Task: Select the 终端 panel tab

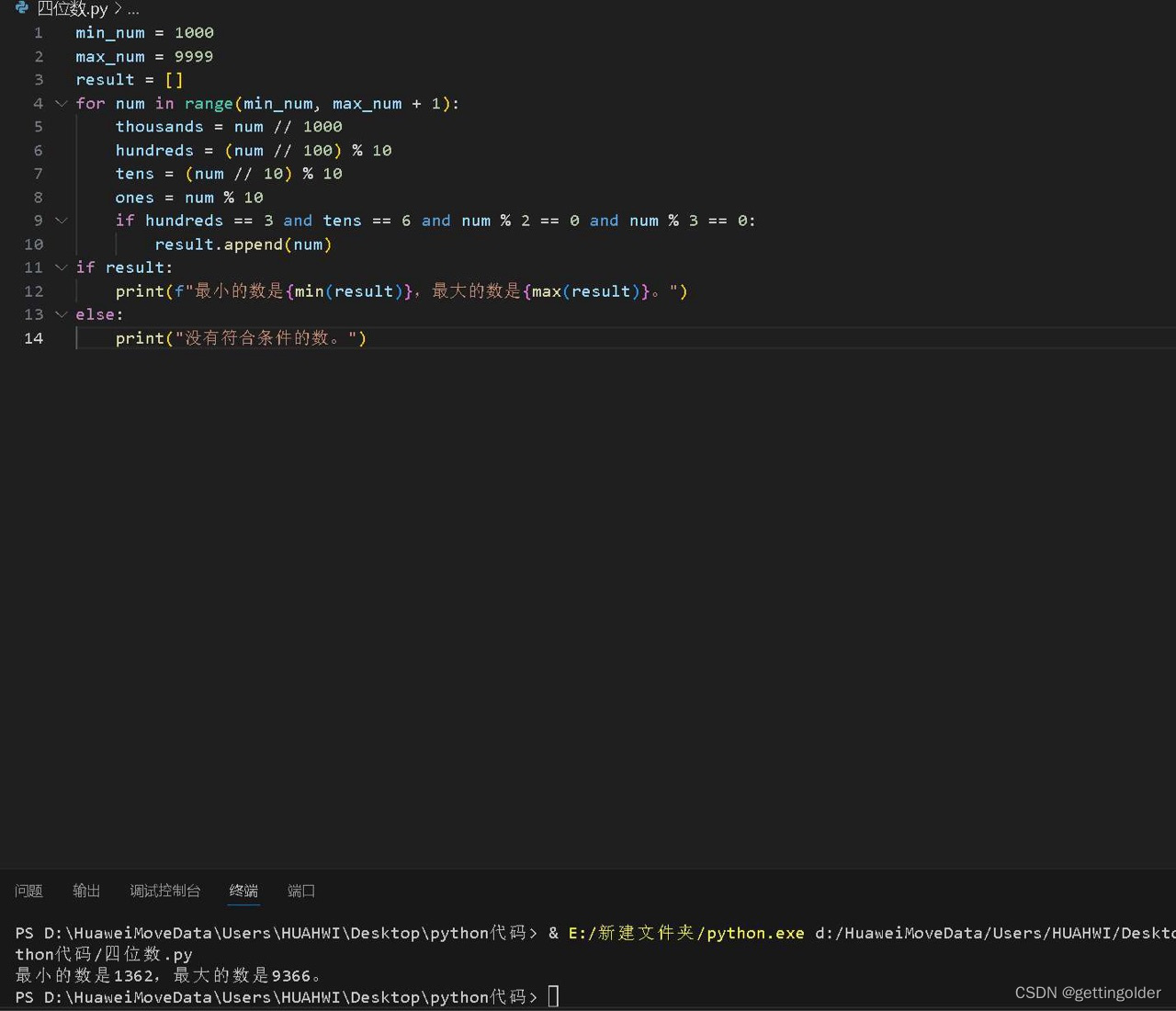Action: [243, 891]
